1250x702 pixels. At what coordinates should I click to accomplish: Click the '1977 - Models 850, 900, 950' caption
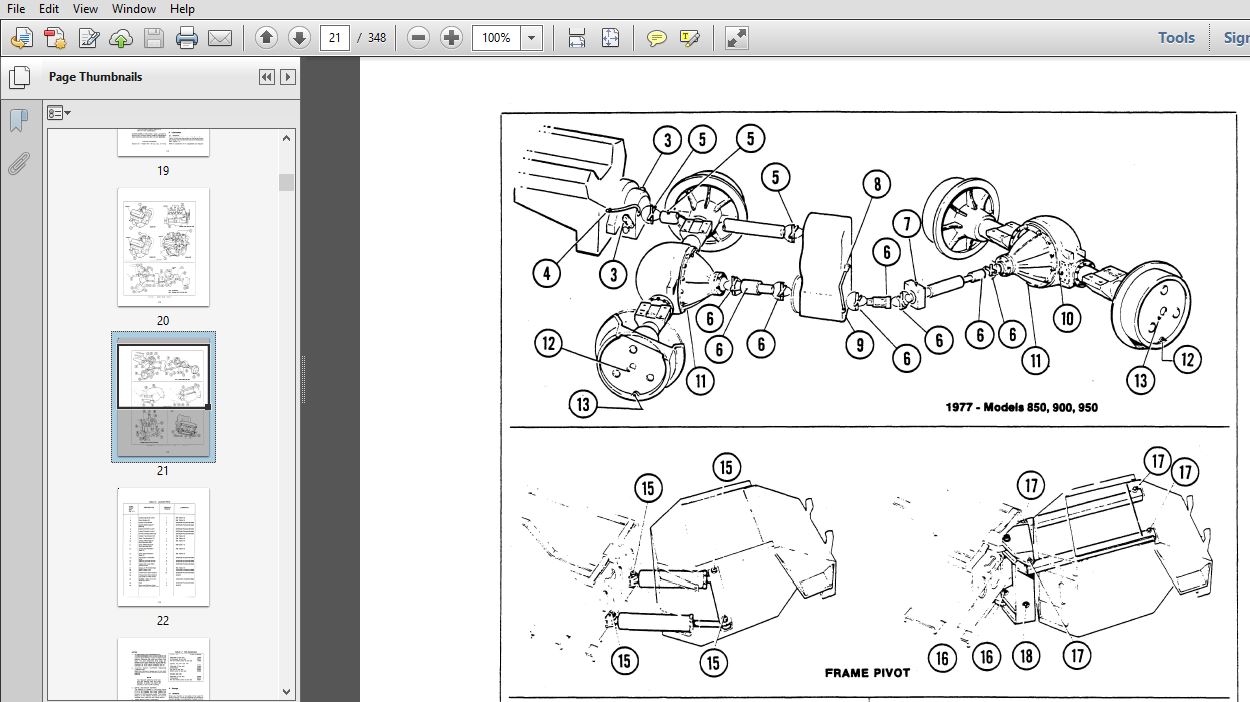point(1021,407)
